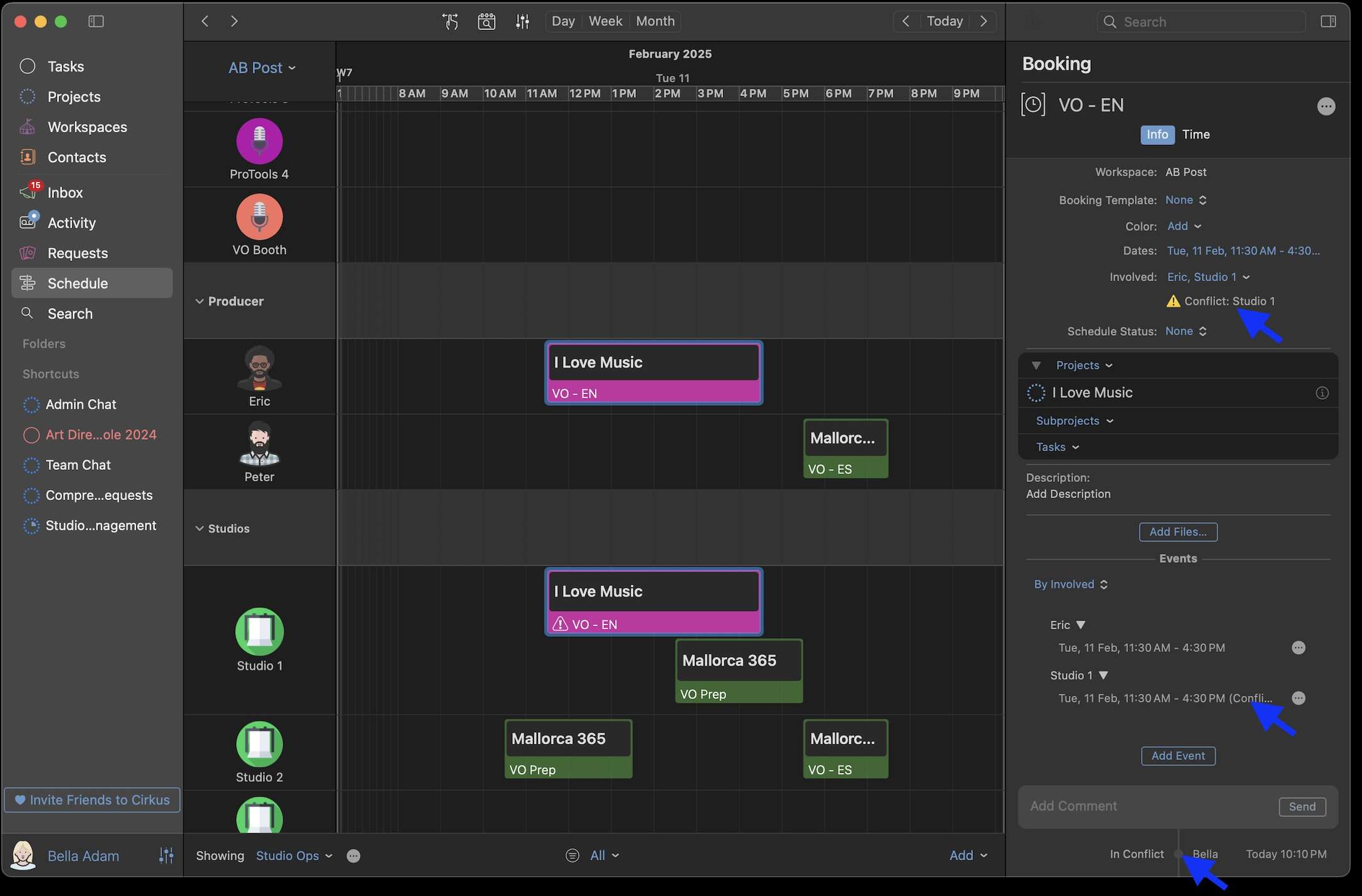Image resolution: width=1362 pixels, height=896 pixels.
Task: Toggle the right inspector panel icon
Action: click(x=1328, y=21)
